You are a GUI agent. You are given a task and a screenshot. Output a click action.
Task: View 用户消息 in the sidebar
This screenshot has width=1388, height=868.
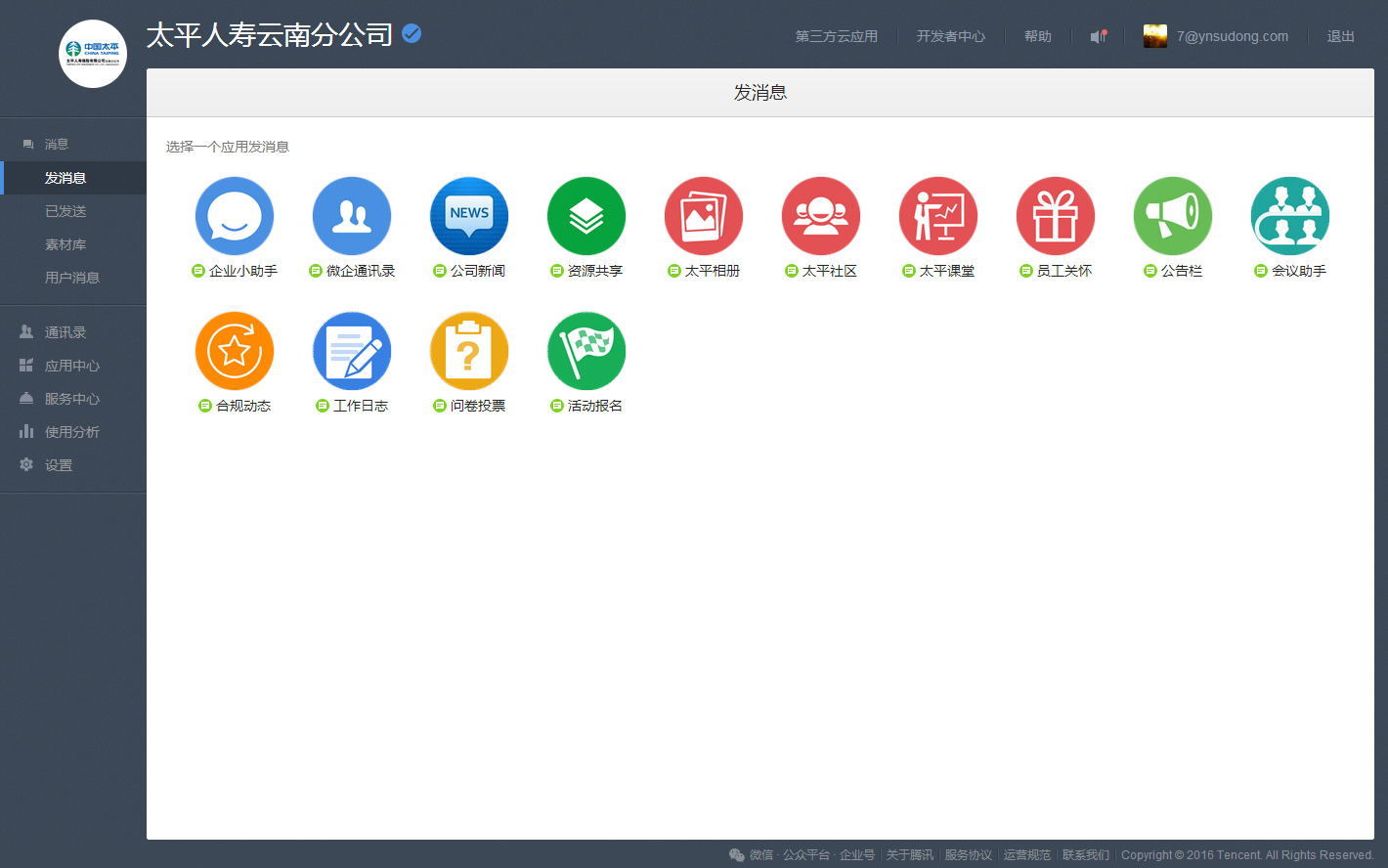pyautogui.click(x=73, y=278)
